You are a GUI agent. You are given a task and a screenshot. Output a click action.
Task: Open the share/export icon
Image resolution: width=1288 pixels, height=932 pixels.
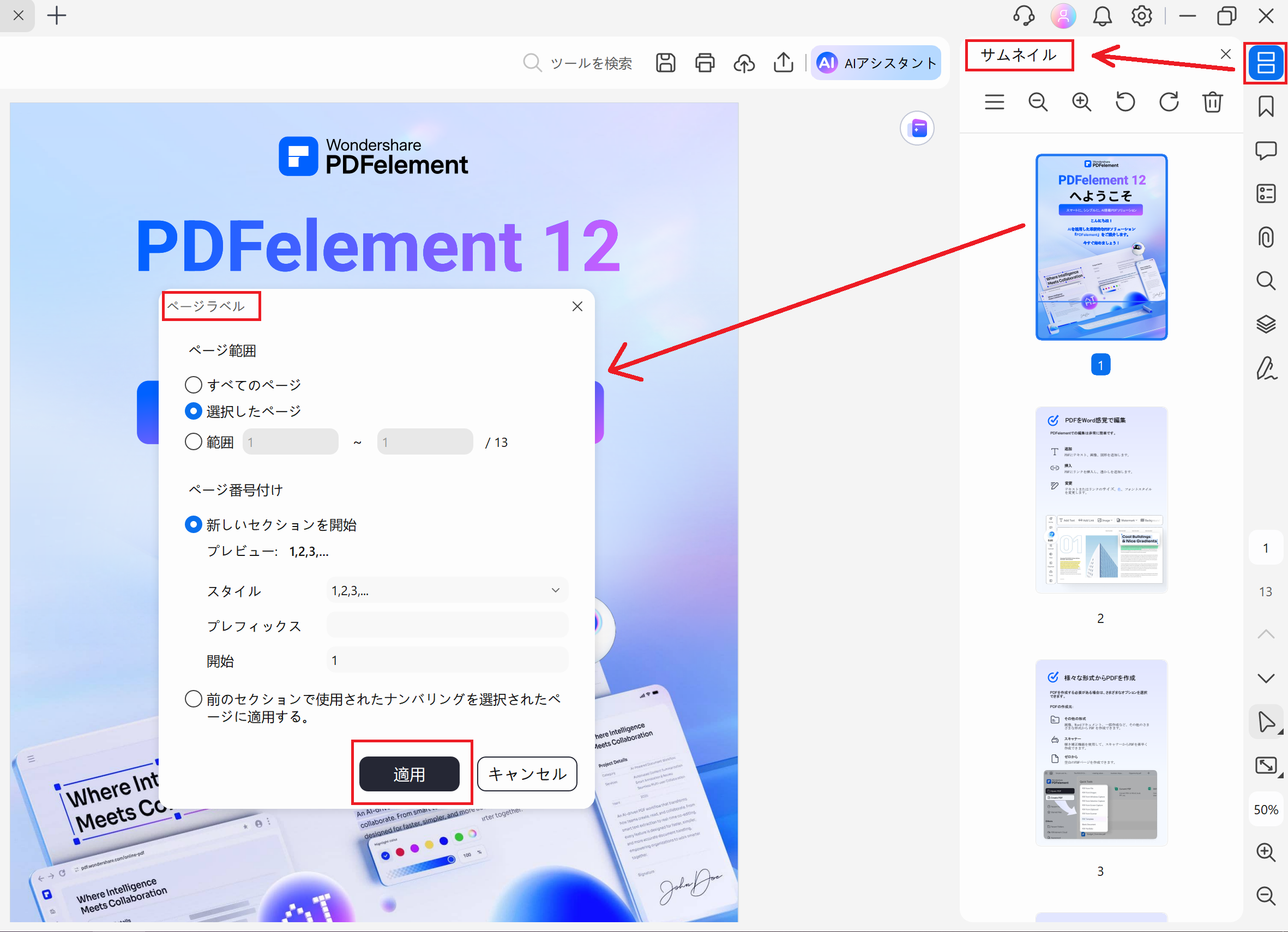(x=784, y=63)
